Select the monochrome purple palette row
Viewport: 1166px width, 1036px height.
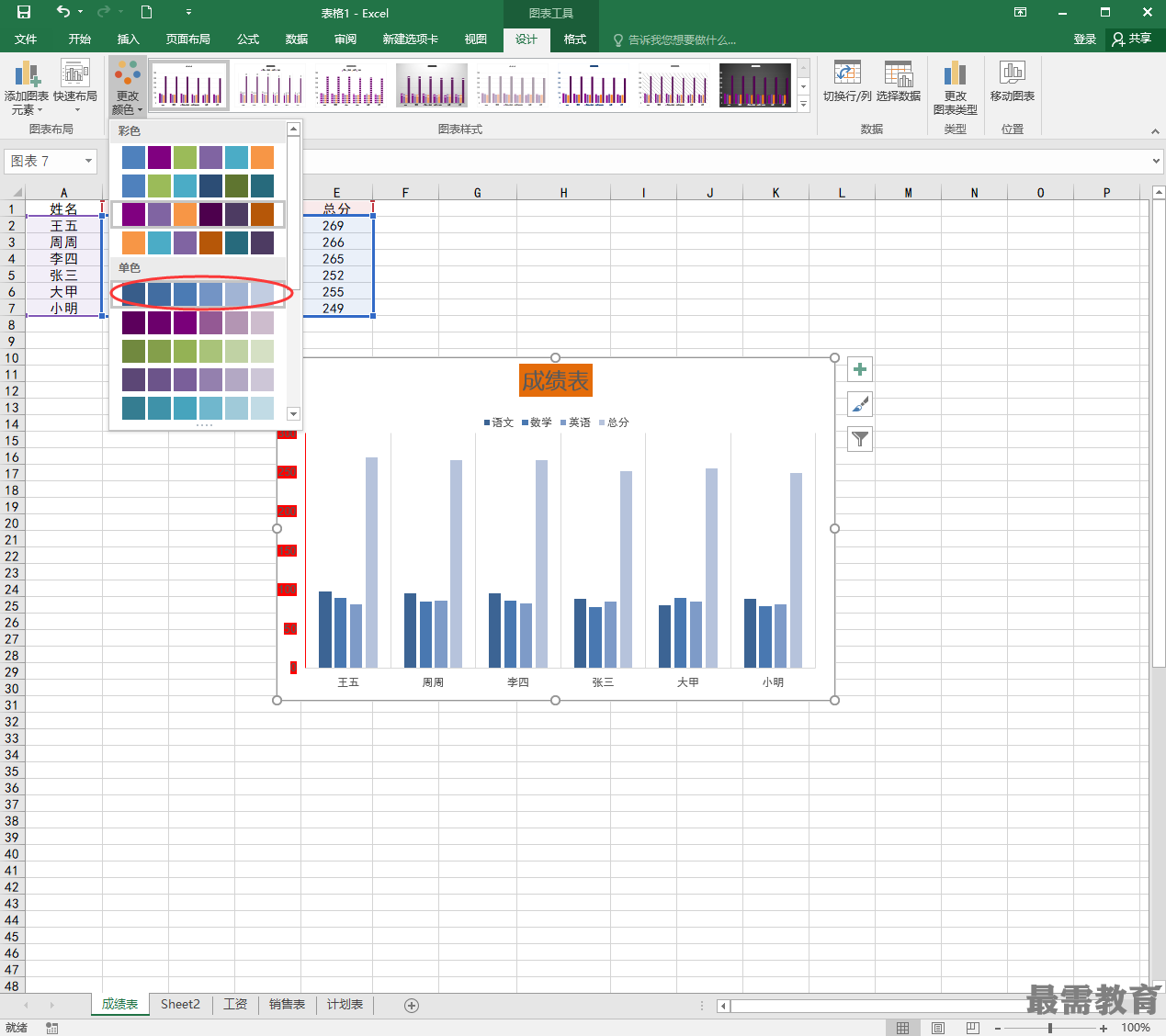pyautogui.click(x=198, y=322)
